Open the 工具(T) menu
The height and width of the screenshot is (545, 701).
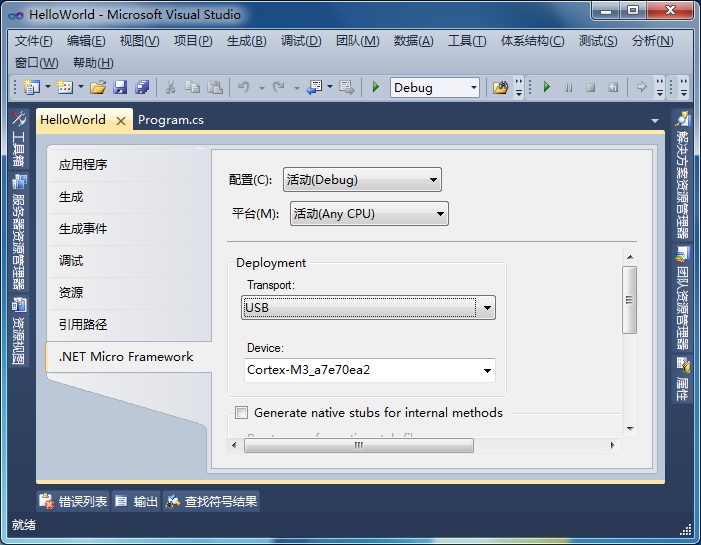467,41
